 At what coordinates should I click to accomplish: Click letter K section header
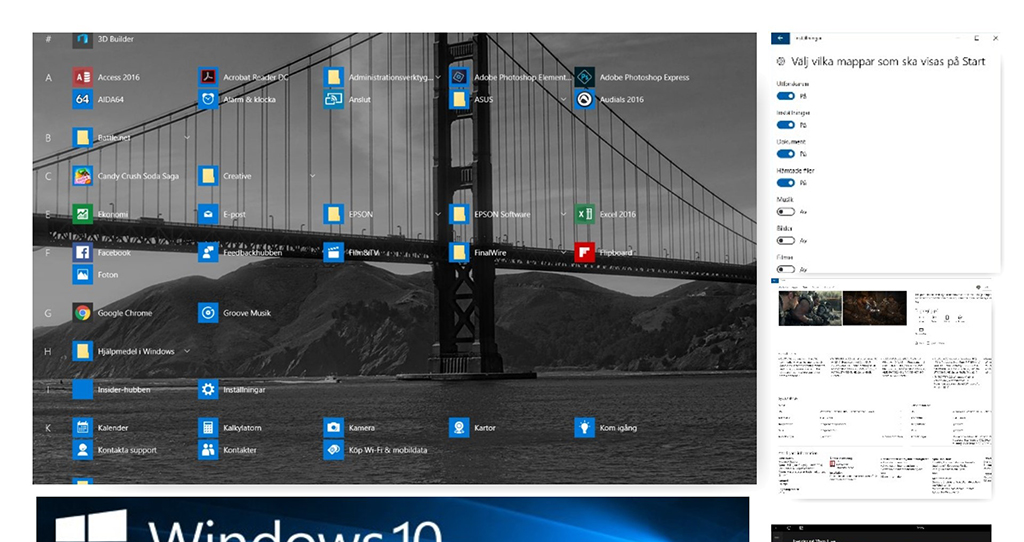(x=48, y=428)
